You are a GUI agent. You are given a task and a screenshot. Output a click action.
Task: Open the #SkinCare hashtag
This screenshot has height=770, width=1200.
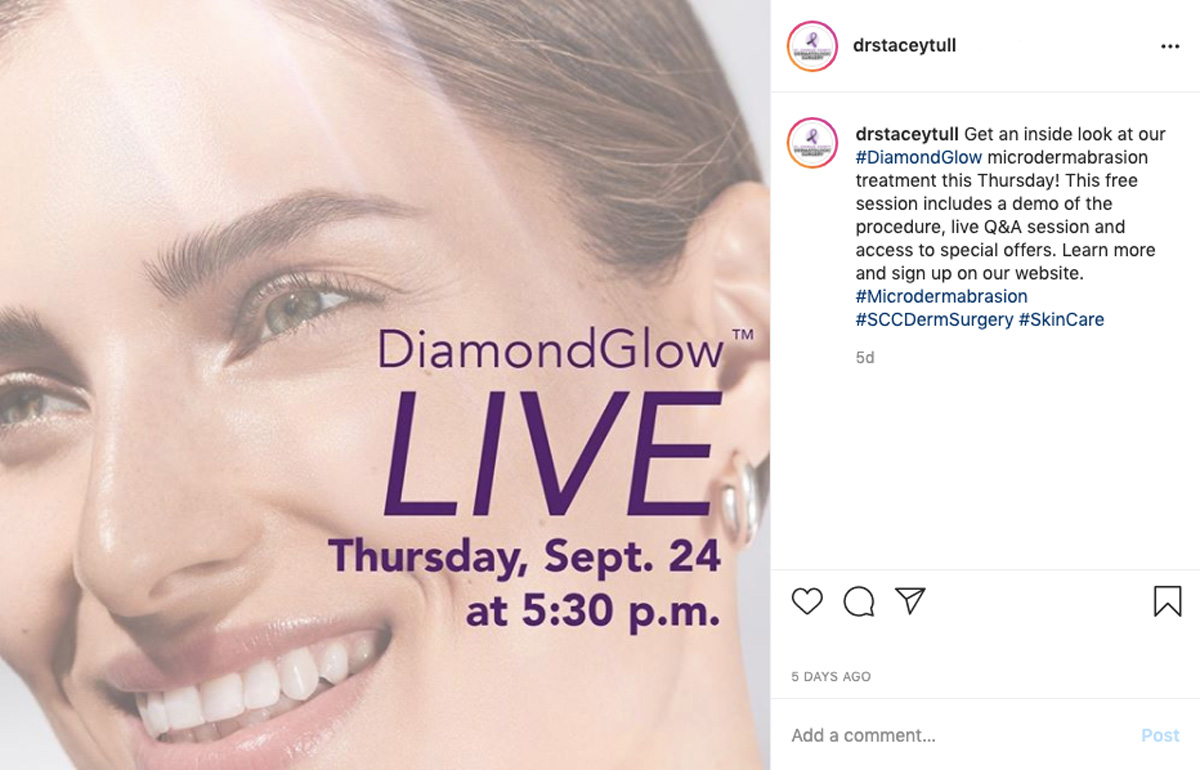point(1061,320)
